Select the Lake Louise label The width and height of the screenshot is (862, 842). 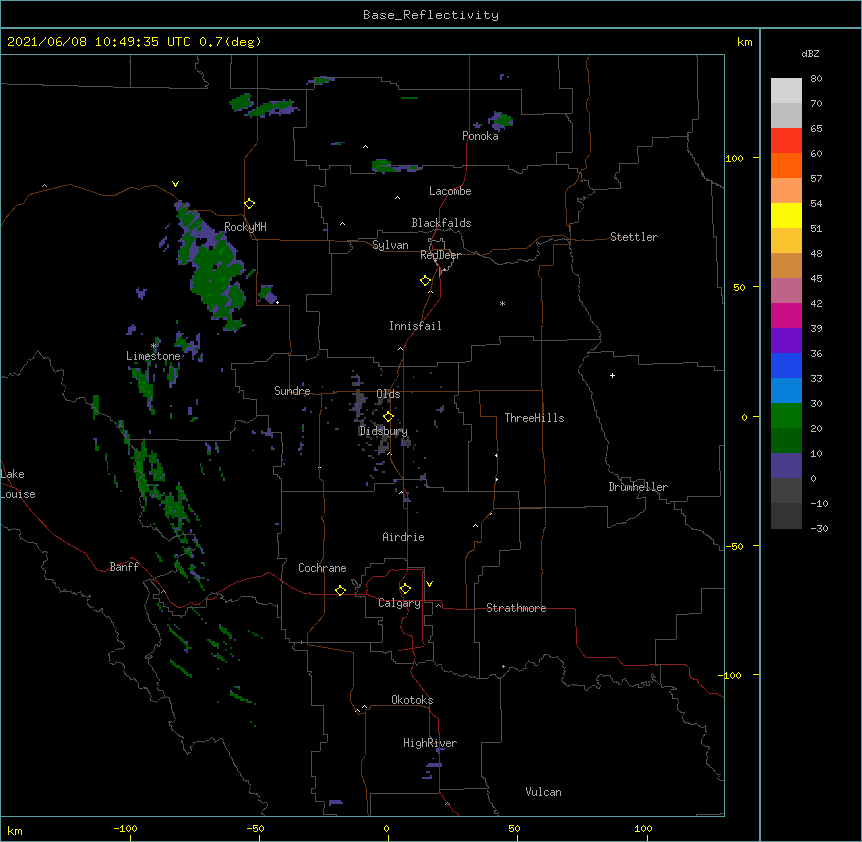[16, 484]
